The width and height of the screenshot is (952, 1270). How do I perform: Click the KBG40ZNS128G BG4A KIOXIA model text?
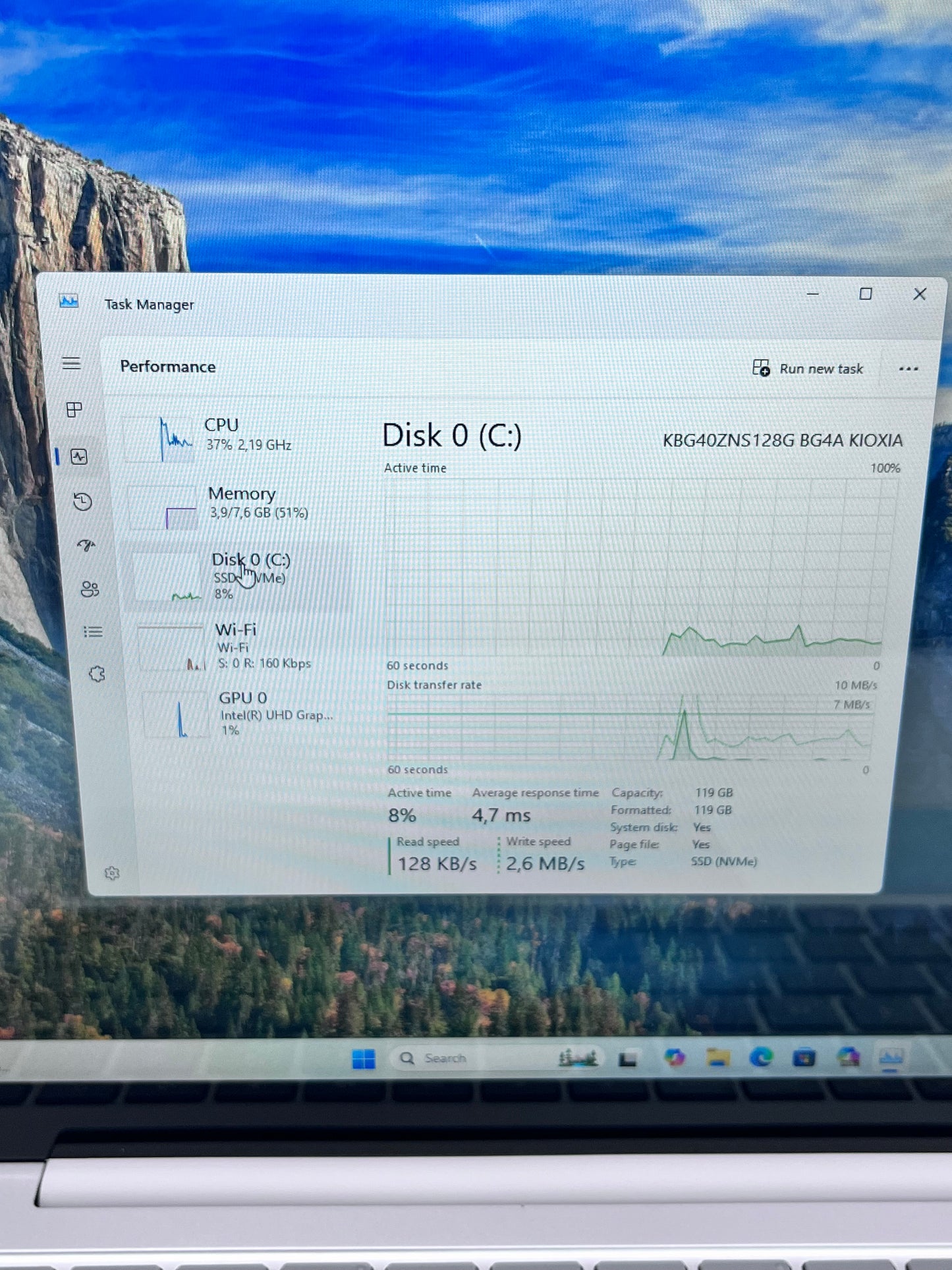pos(783,440)
